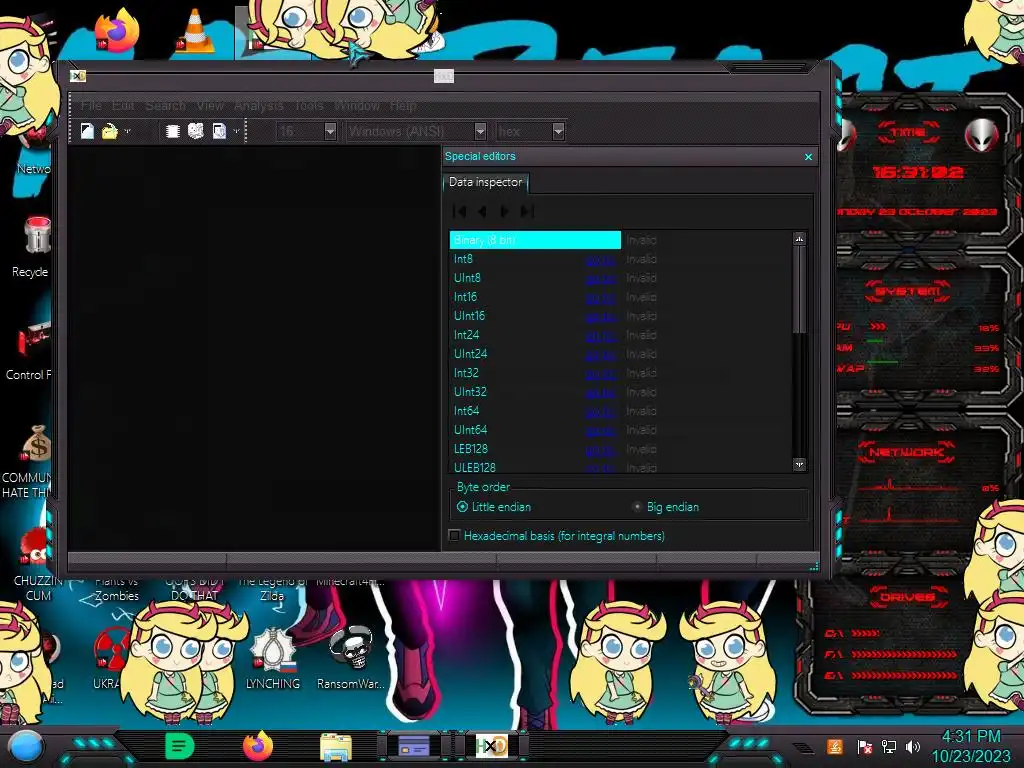This screenshot has height=768, width=1024.
Task: Click the Action Center flag tray icon
Action: pyautogui.click(x=865, y=746)
